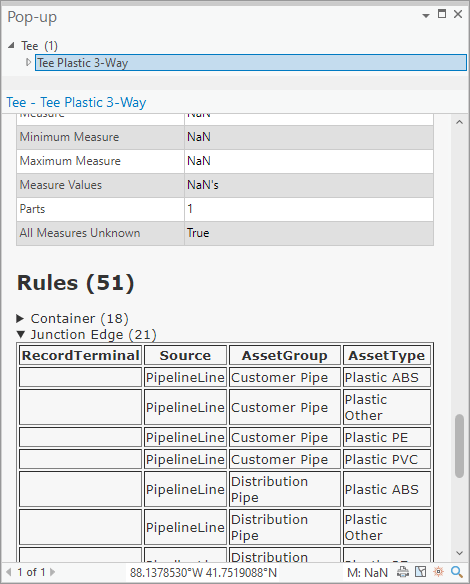470x584 pixels.
Task: Toggle auto-hide of the Pop-up pane
Action: (442, 14)
